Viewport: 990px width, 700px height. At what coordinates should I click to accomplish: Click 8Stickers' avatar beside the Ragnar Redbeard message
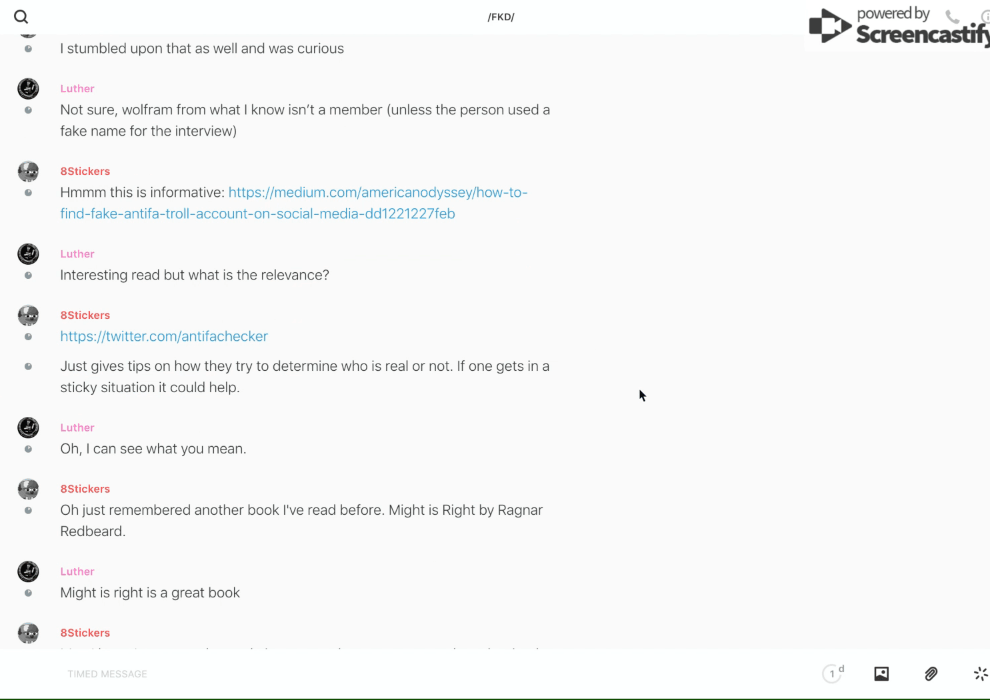[x=28, y=489]
